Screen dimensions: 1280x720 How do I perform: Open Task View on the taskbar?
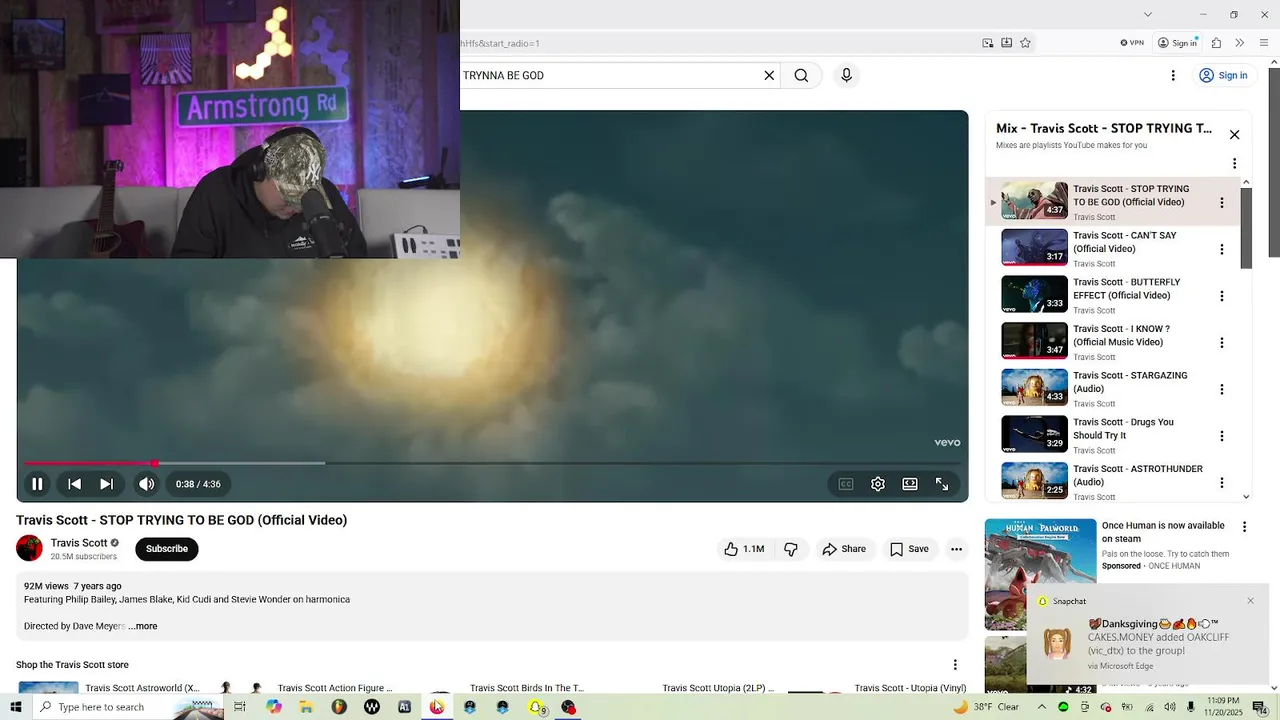[240, 707]
